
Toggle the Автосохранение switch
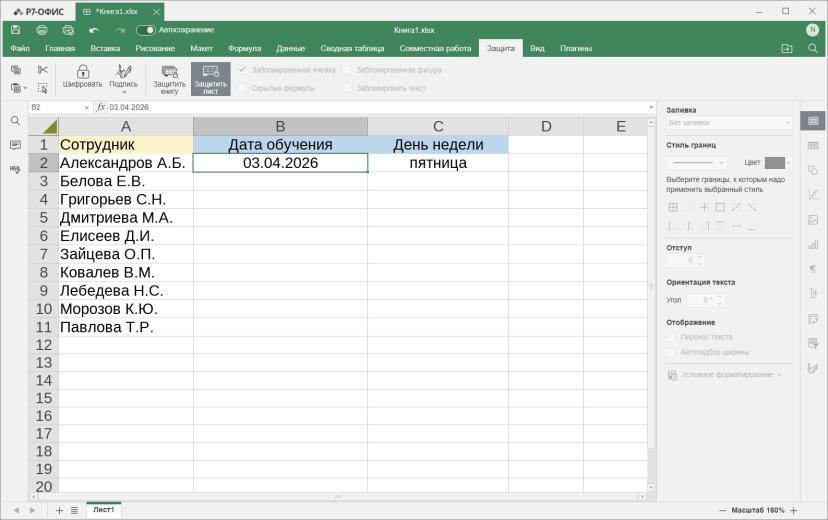click(146, 30)
